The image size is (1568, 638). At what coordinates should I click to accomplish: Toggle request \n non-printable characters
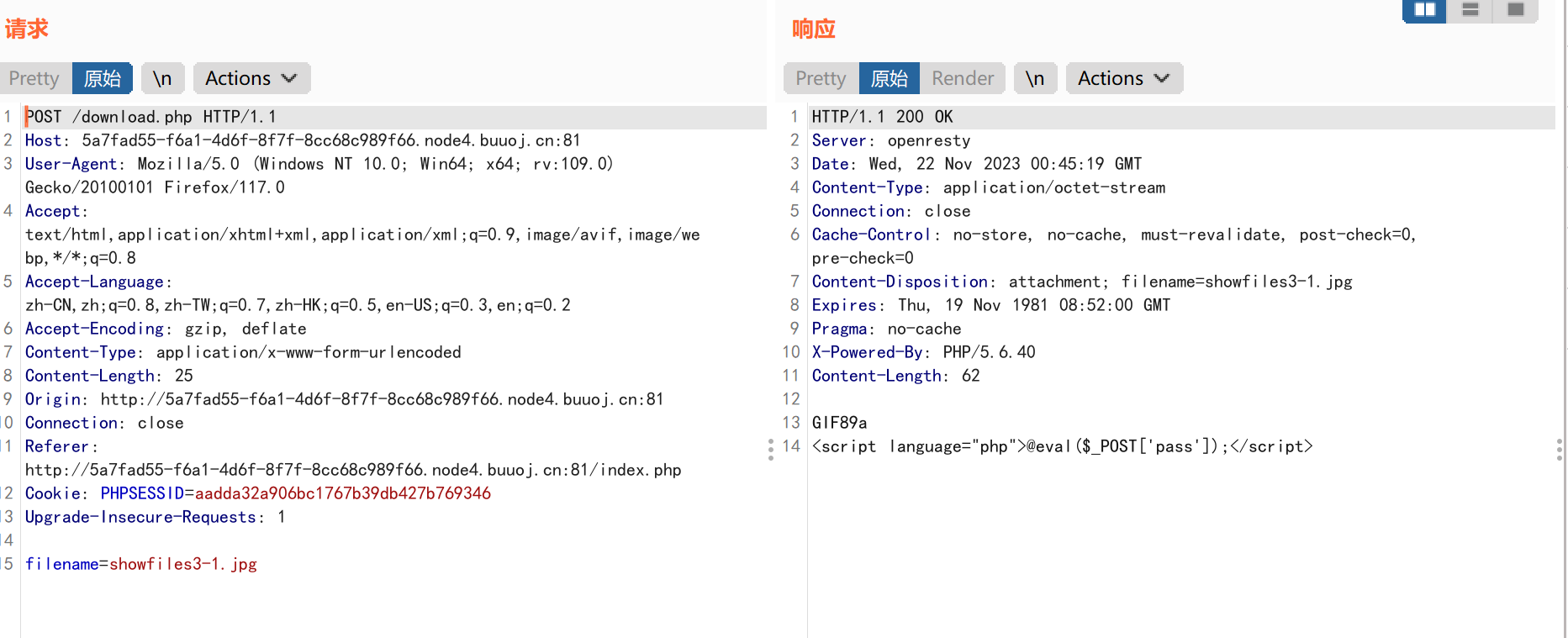point(162,78)
